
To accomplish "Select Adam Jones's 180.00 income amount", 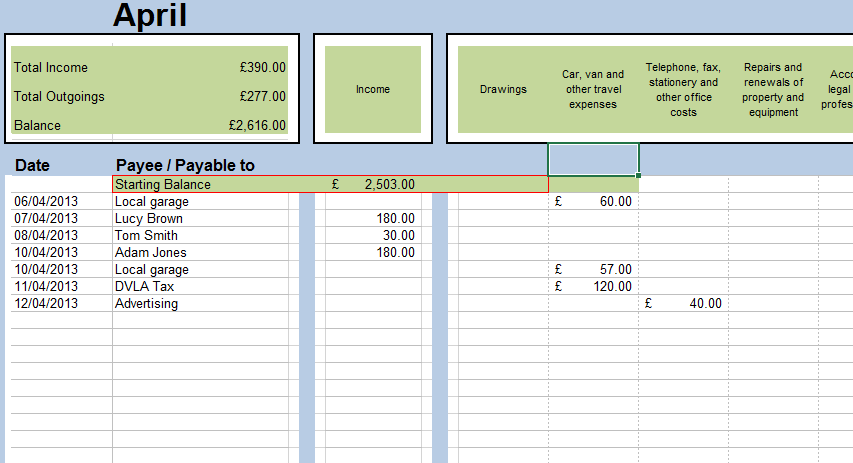I will [395, 252].
